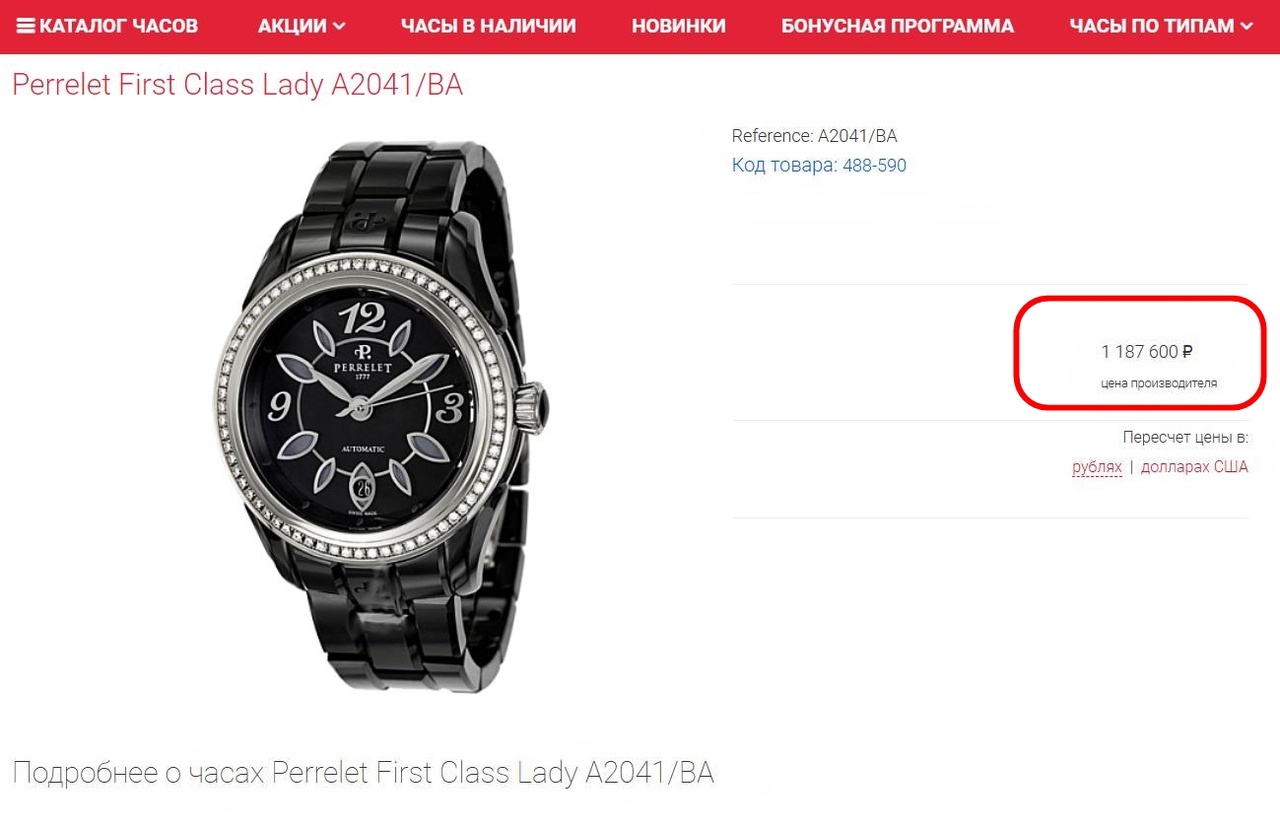Switch price conversion to долларах США

[x=1194, y=467]
